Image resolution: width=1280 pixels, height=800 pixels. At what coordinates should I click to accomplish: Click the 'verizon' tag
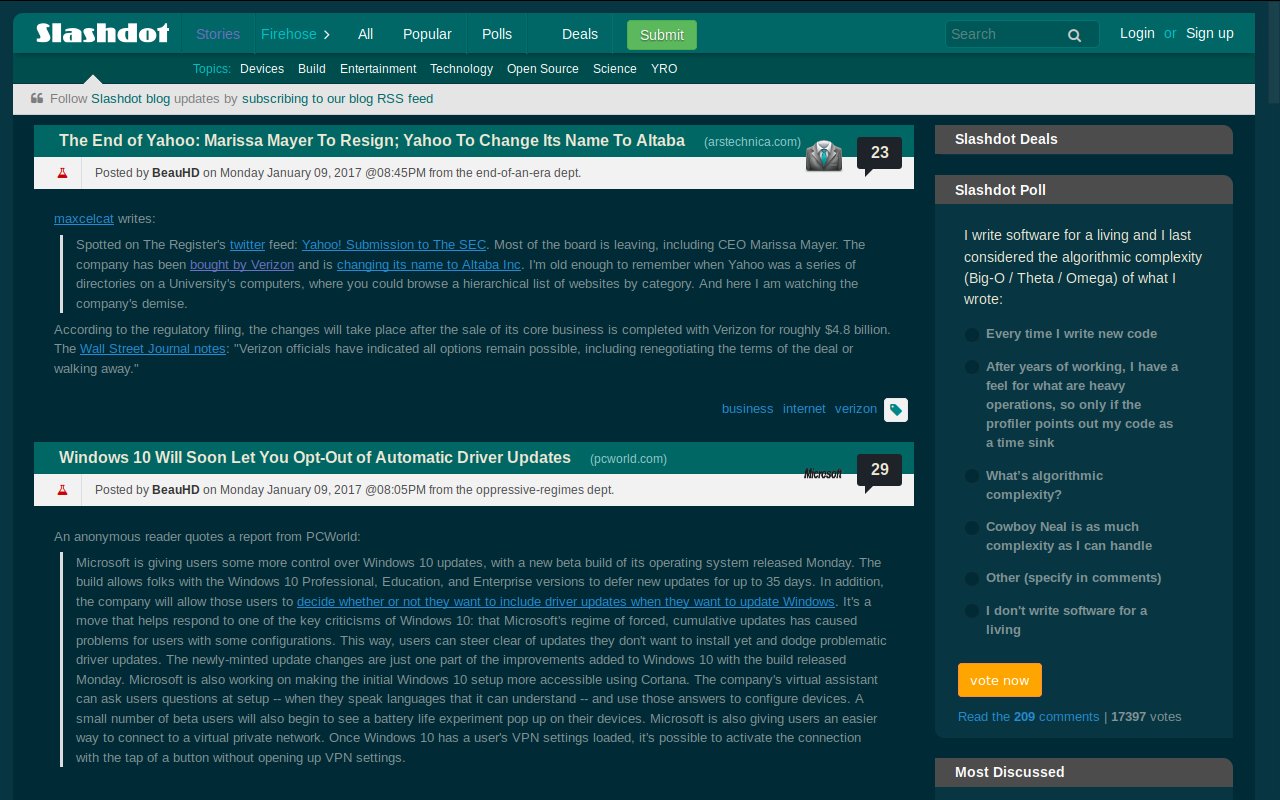(856, 408)
